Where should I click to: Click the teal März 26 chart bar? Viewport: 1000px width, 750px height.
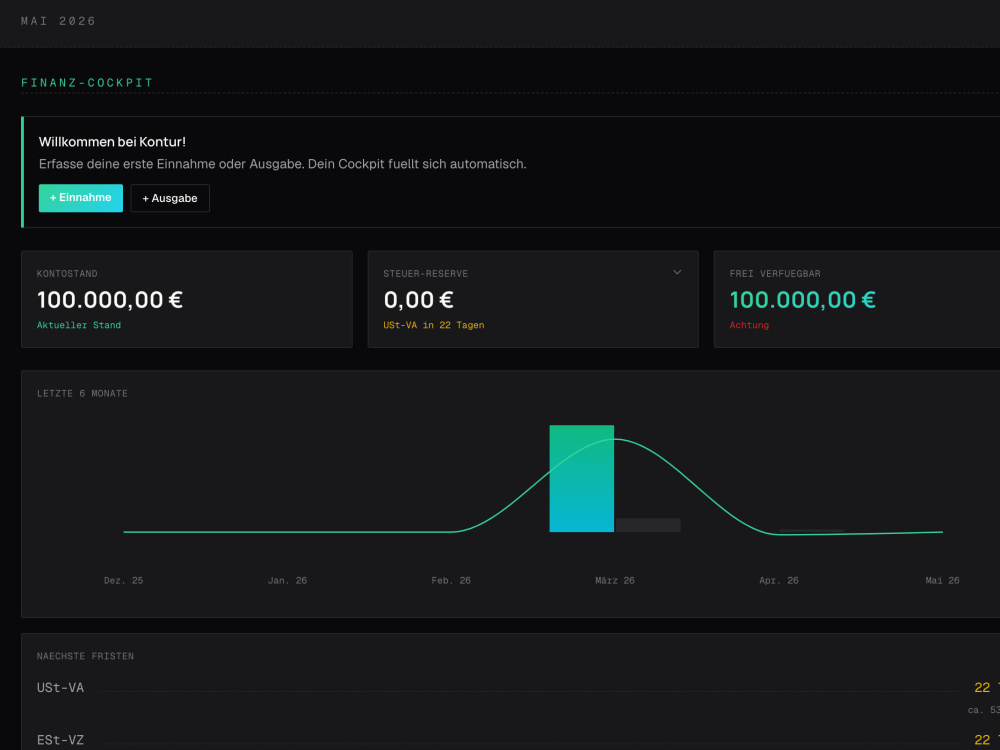[581, 478]
